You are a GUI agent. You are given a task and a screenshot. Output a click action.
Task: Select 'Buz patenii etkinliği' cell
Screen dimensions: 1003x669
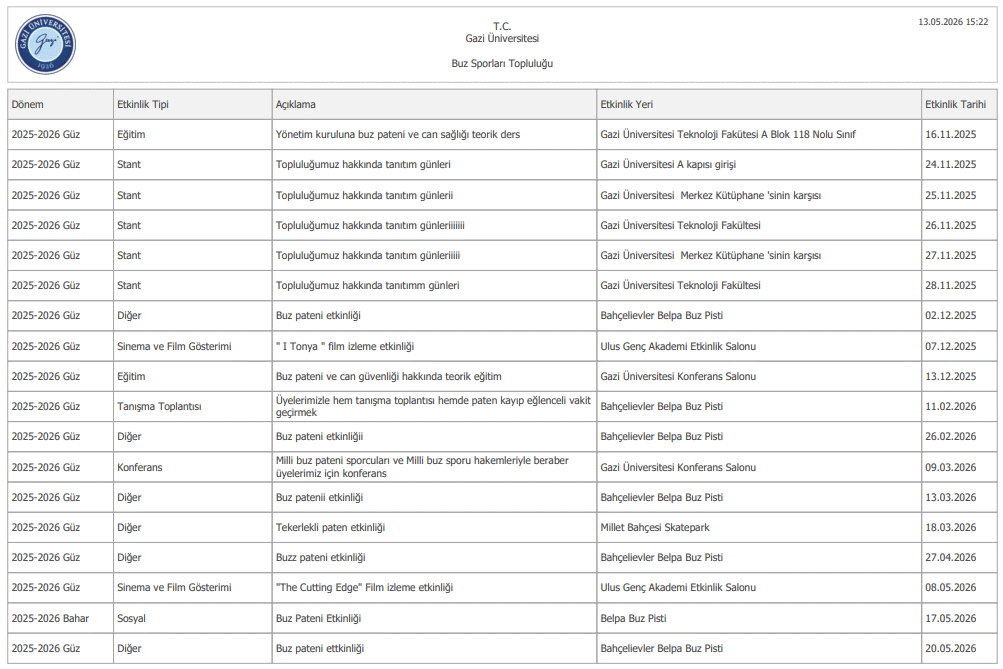pos(434,497)
